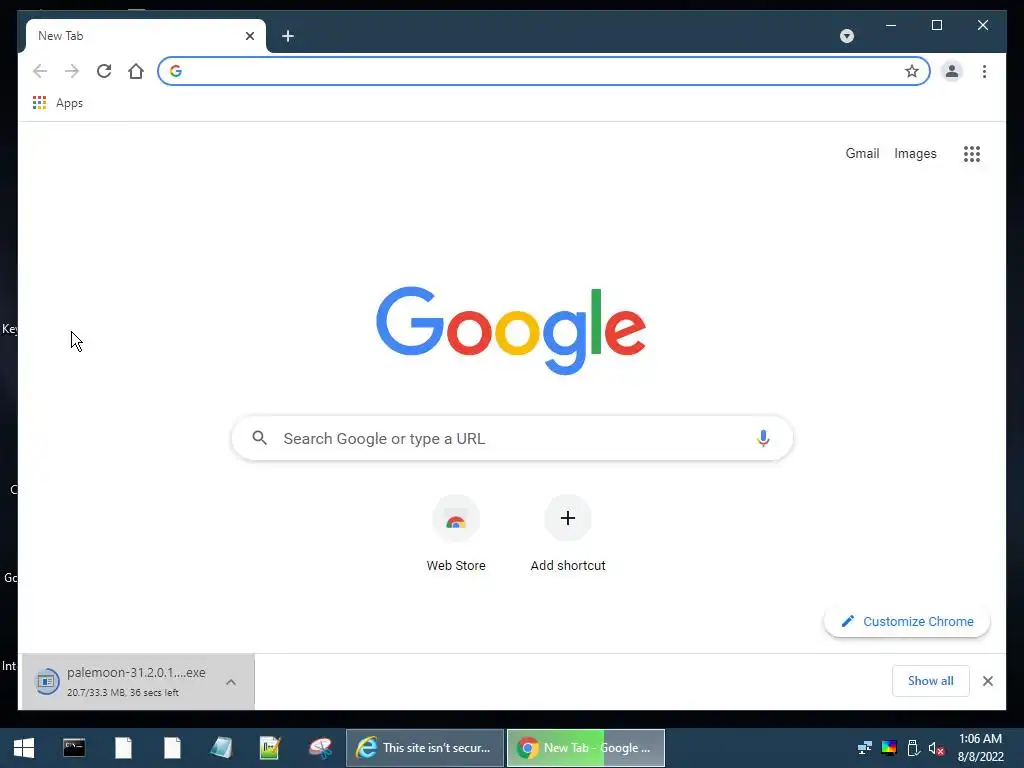Go back using the back arrow
The height and width of the screenshot is (768, 1024).
40,71
